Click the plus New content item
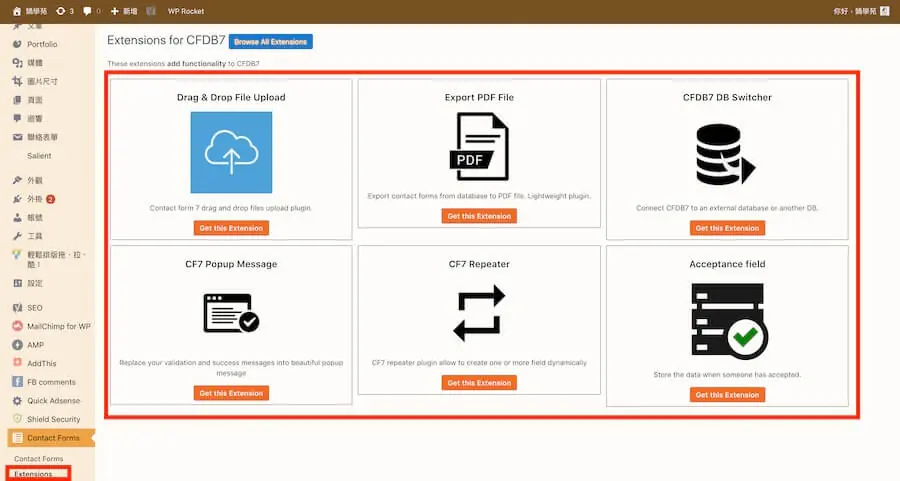 [x=123, y=11]
